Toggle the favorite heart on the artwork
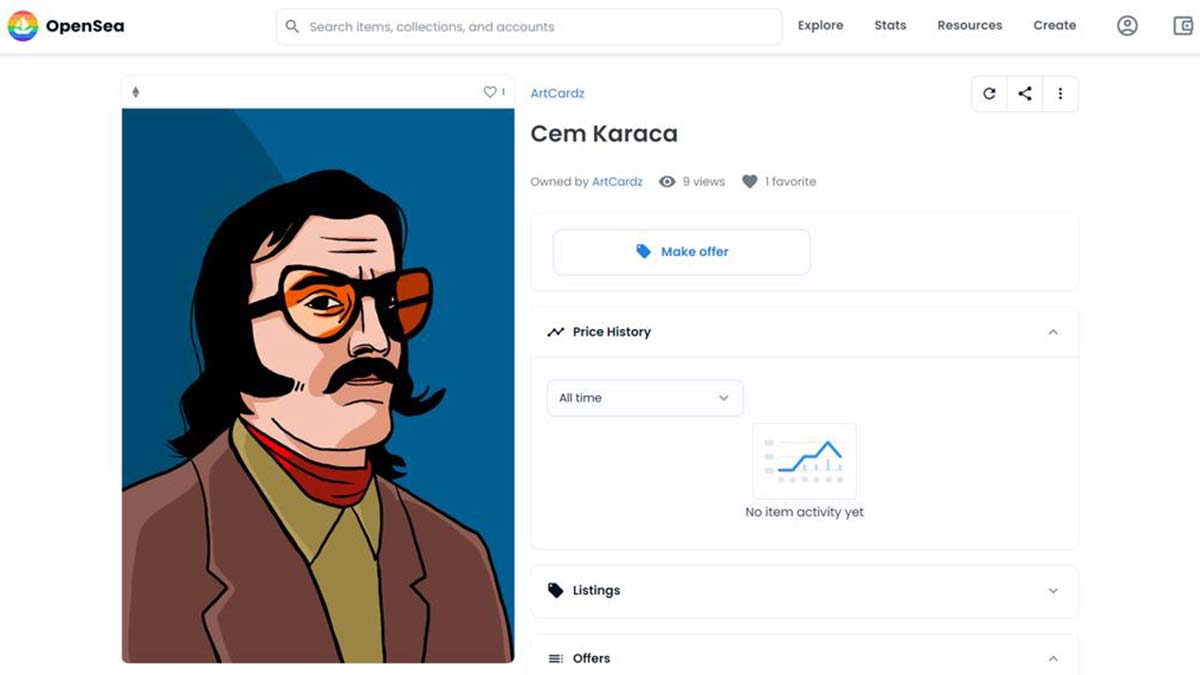 click(489, 91)
